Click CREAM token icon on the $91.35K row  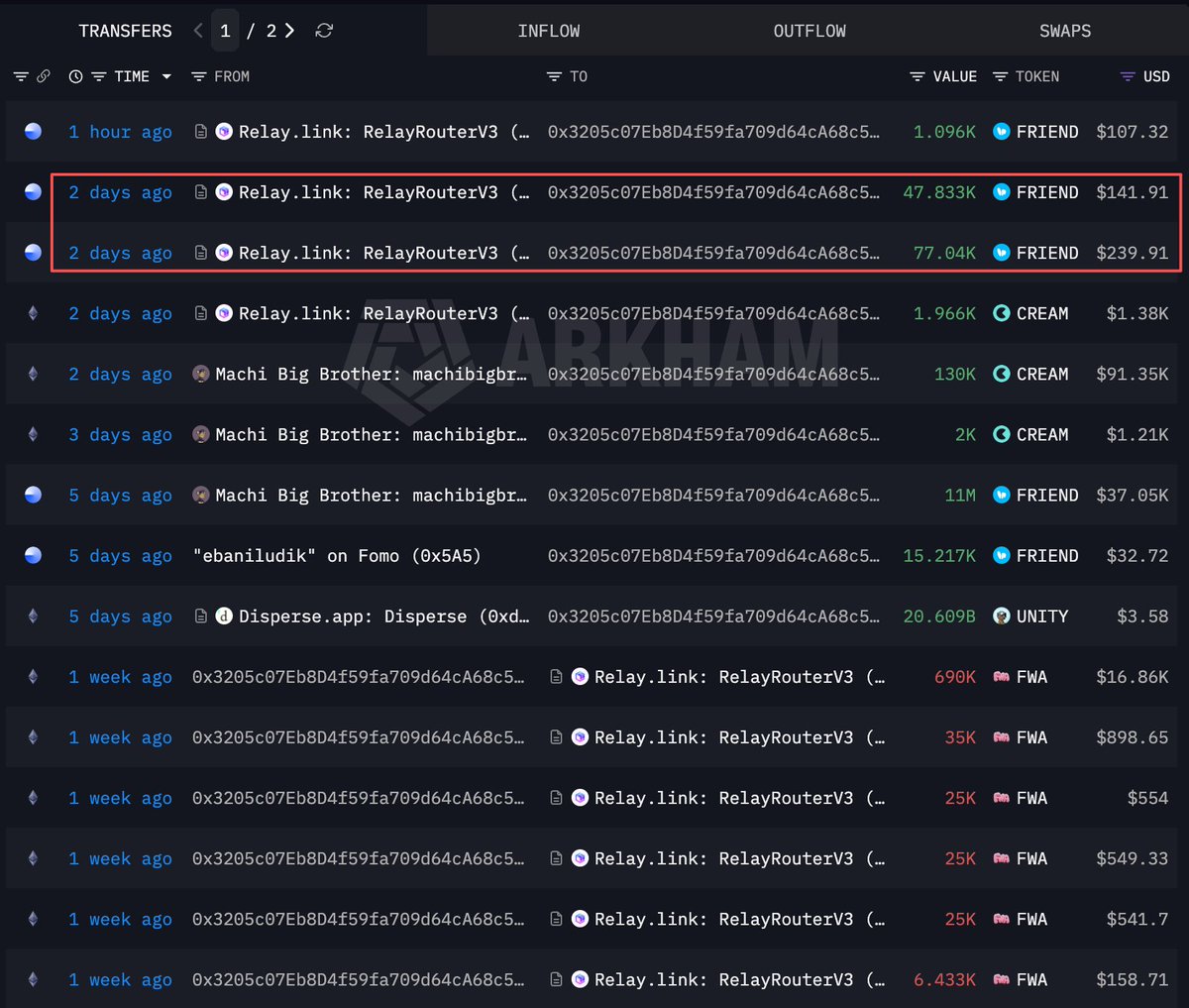[1002, 374]
